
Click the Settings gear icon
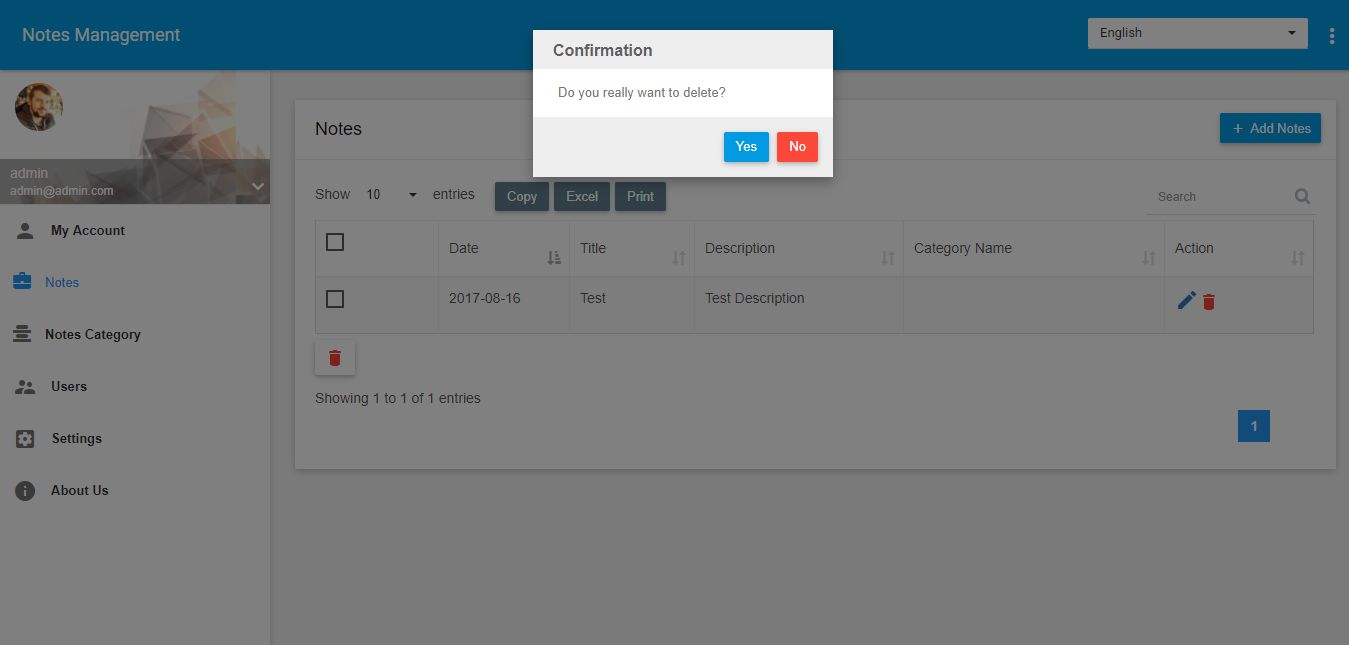click(x=25, y=439)
